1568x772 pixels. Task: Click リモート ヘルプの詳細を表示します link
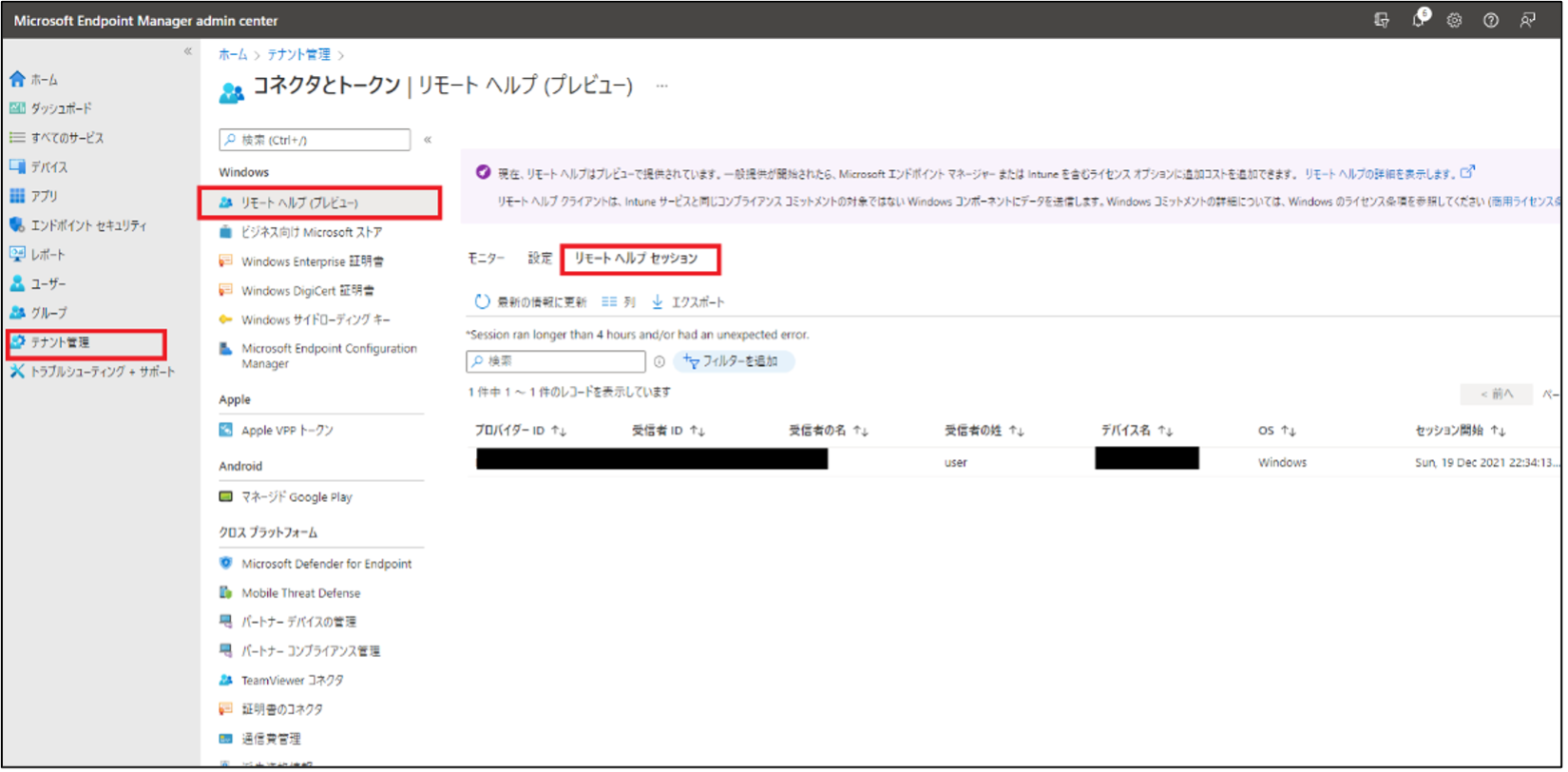(1381, 174)
